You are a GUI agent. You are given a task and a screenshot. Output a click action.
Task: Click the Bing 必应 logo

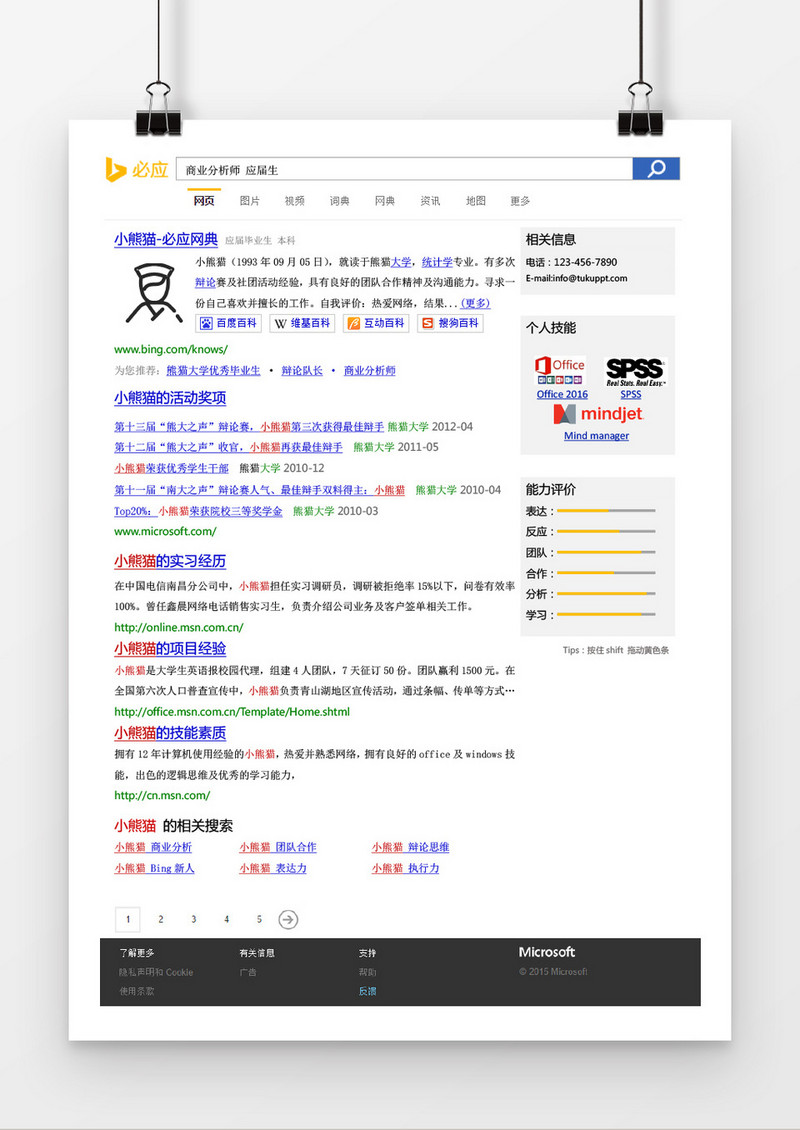(137, 169)
